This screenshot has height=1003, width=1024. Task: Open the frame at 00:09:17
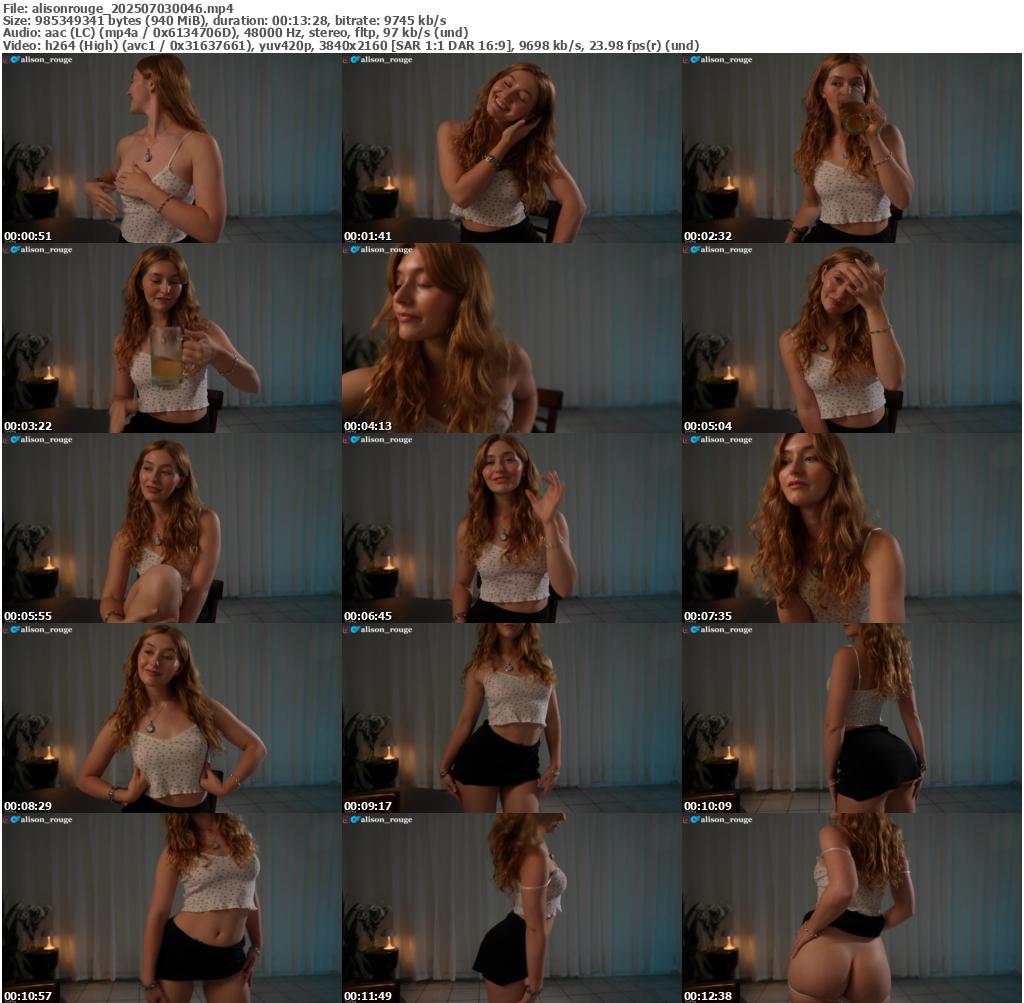[x=511, y=718]
